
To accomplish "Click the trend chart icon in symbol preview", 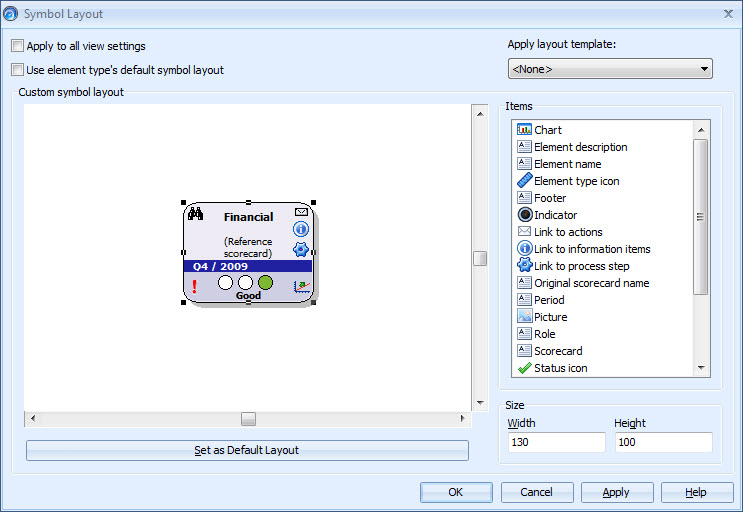I will 301,286.
